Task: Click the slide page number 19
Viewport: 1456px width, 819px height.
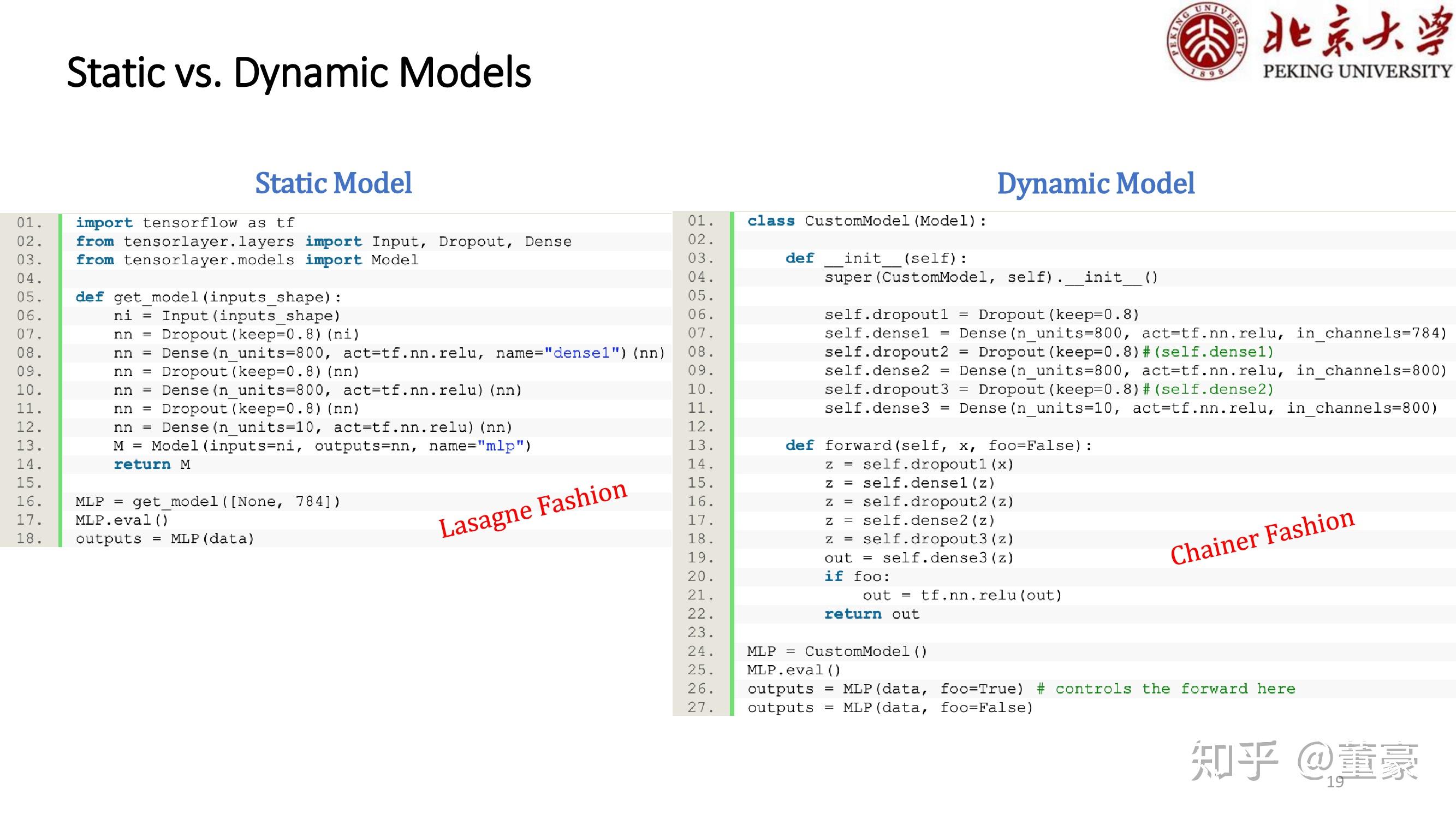Action: pyautogui.click(x=1335, y=782)
